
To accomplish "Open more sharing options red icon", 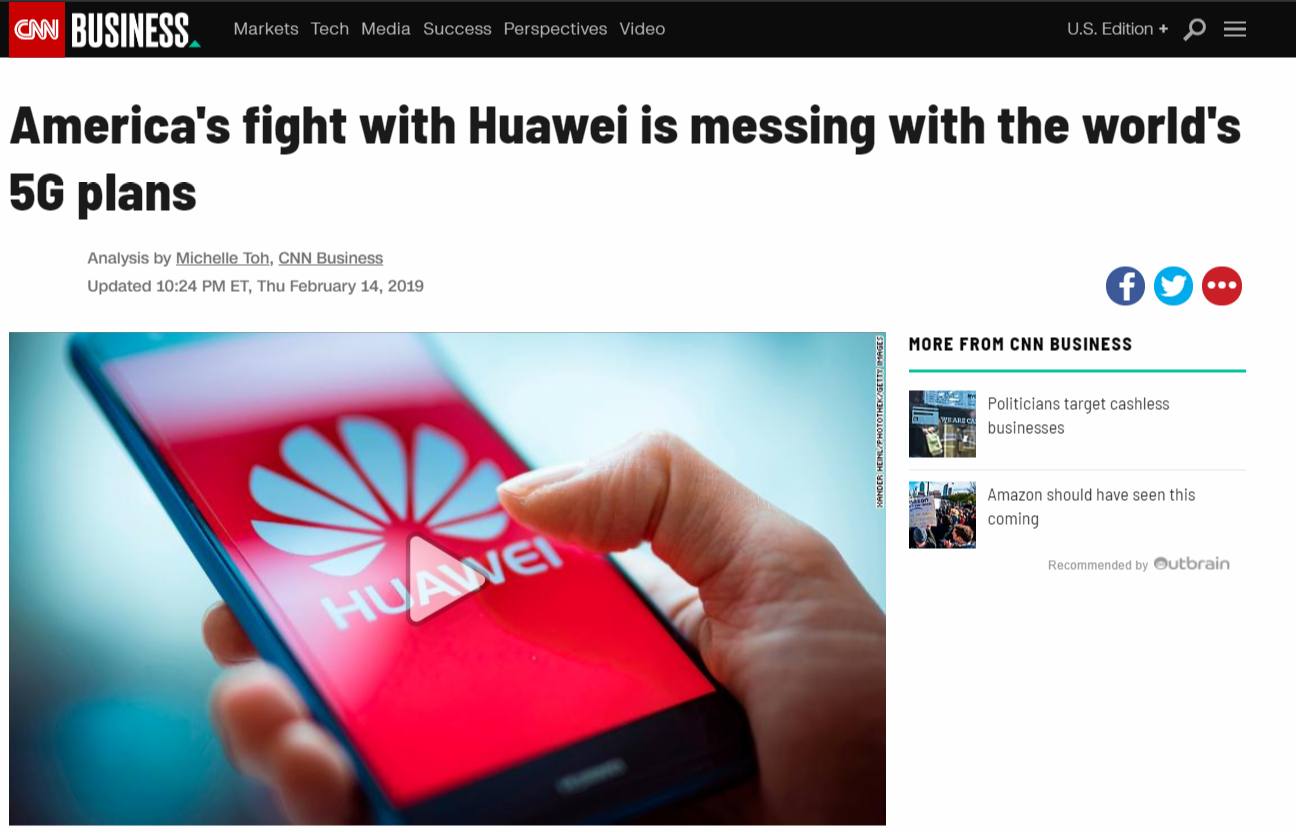I will pyautogui.click(x=1222, y=286).
